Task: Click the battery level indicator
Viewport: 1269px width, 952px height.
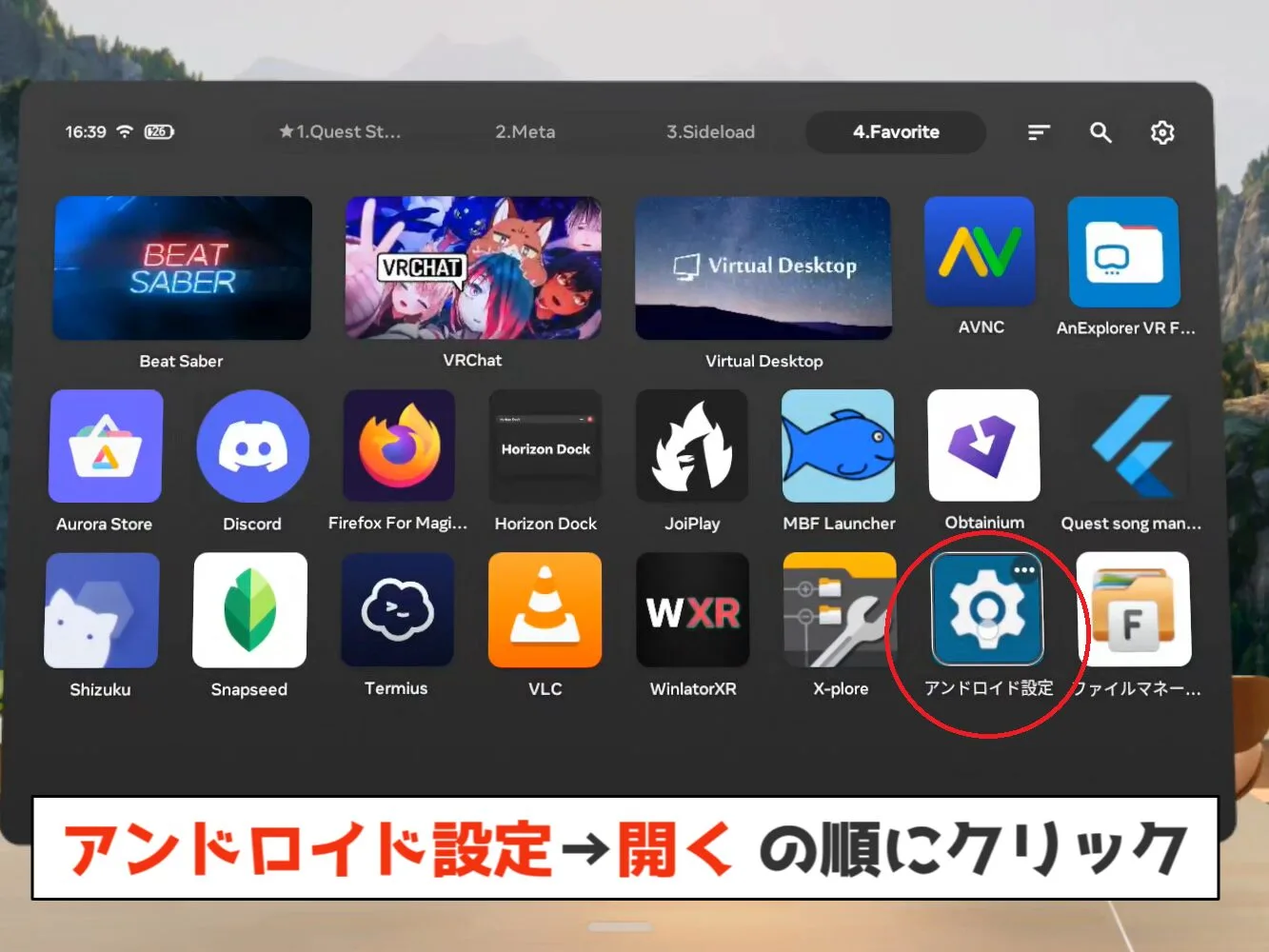Action: click(159, 131)
